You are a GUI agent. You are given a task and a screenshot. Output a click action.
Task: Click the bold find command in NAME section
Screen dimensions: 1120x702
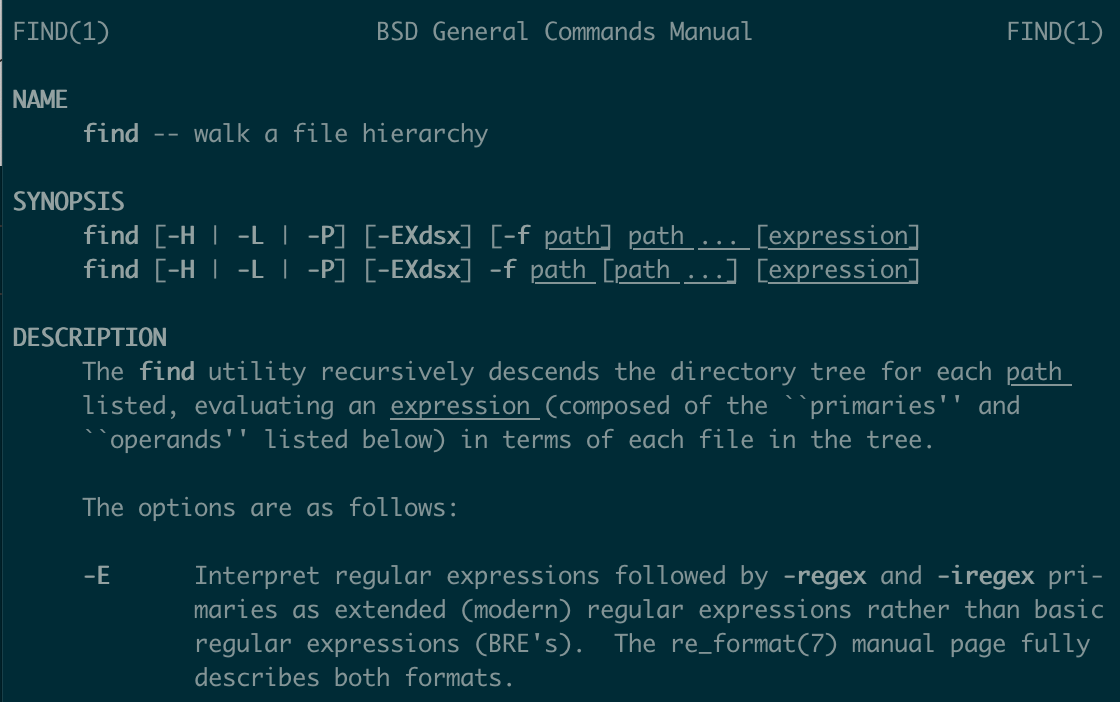[111, 134]
